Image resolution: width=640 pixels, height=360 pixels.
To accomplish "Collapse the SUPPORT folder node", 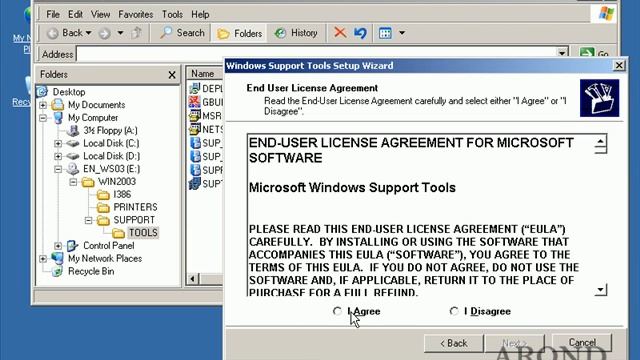I will pyautogui.click(x=89, y=220).
